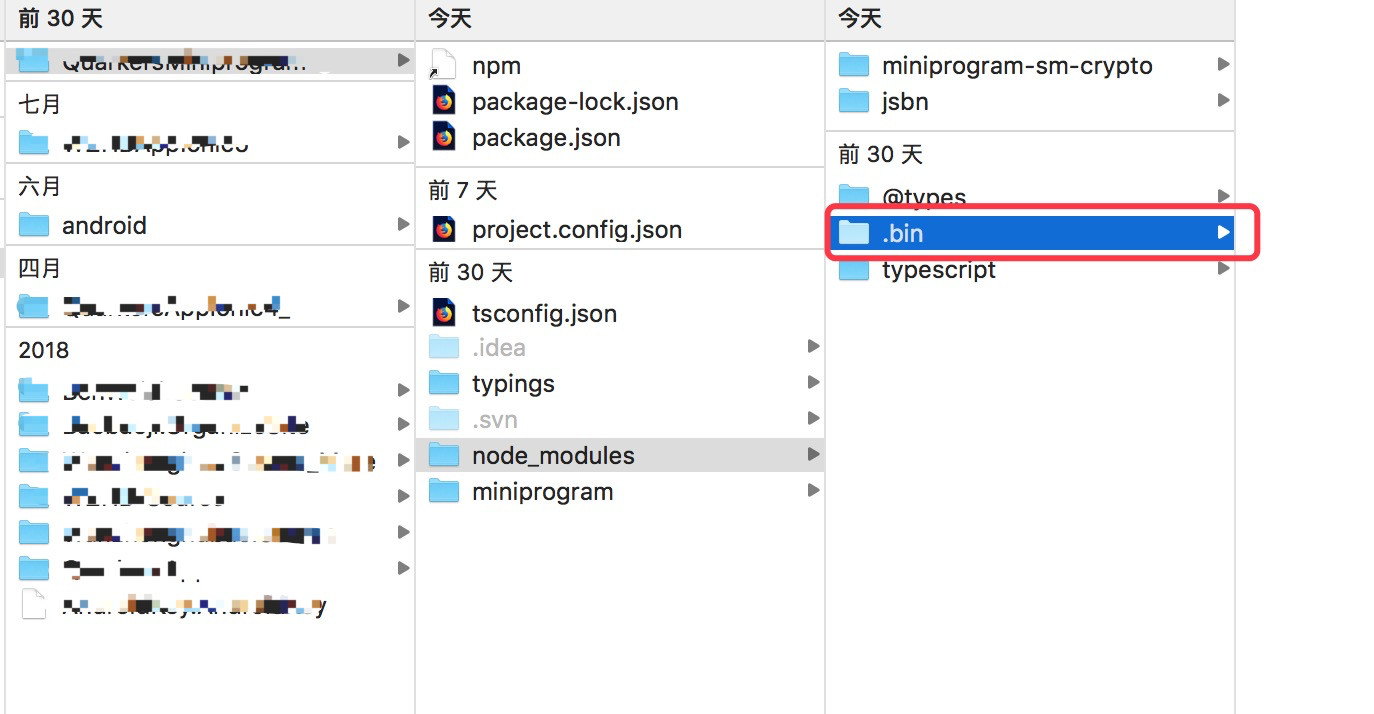Screen dimensions: 1374x714
Task: Click the npm alias file icon
Action: point(442,65)
